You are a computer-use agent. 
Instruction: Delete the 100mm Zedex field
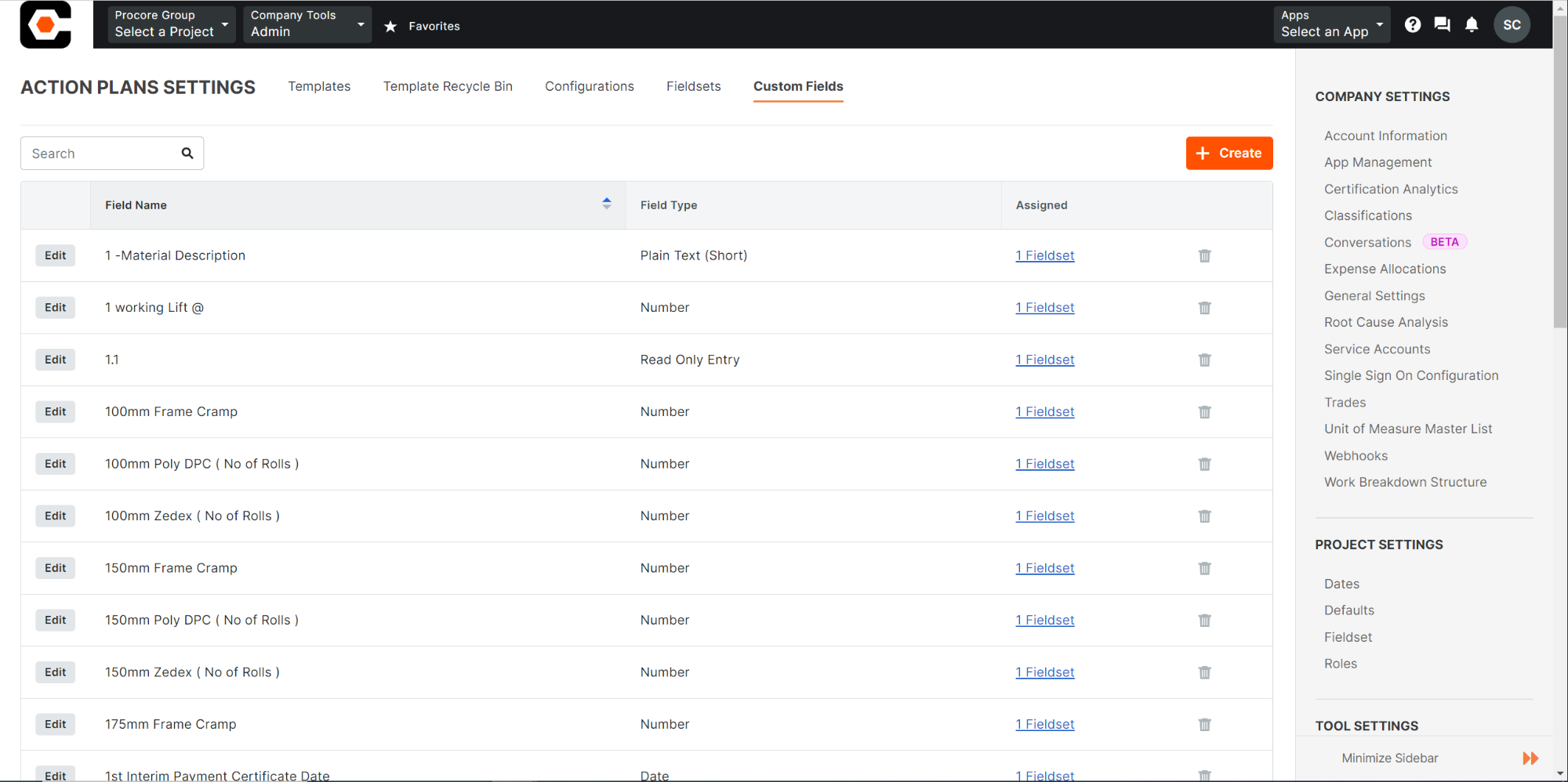(x=1204, y=516)
